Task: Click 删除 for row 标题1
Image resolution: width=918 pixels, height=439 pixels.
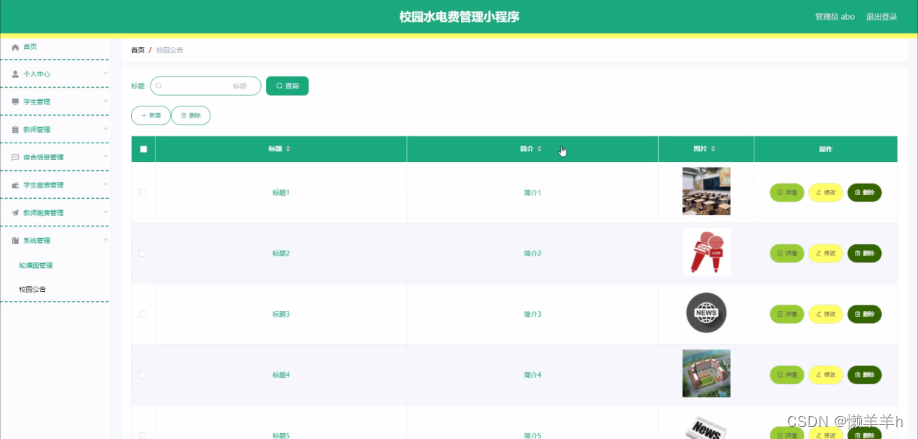Action: [x=864, y=193]
